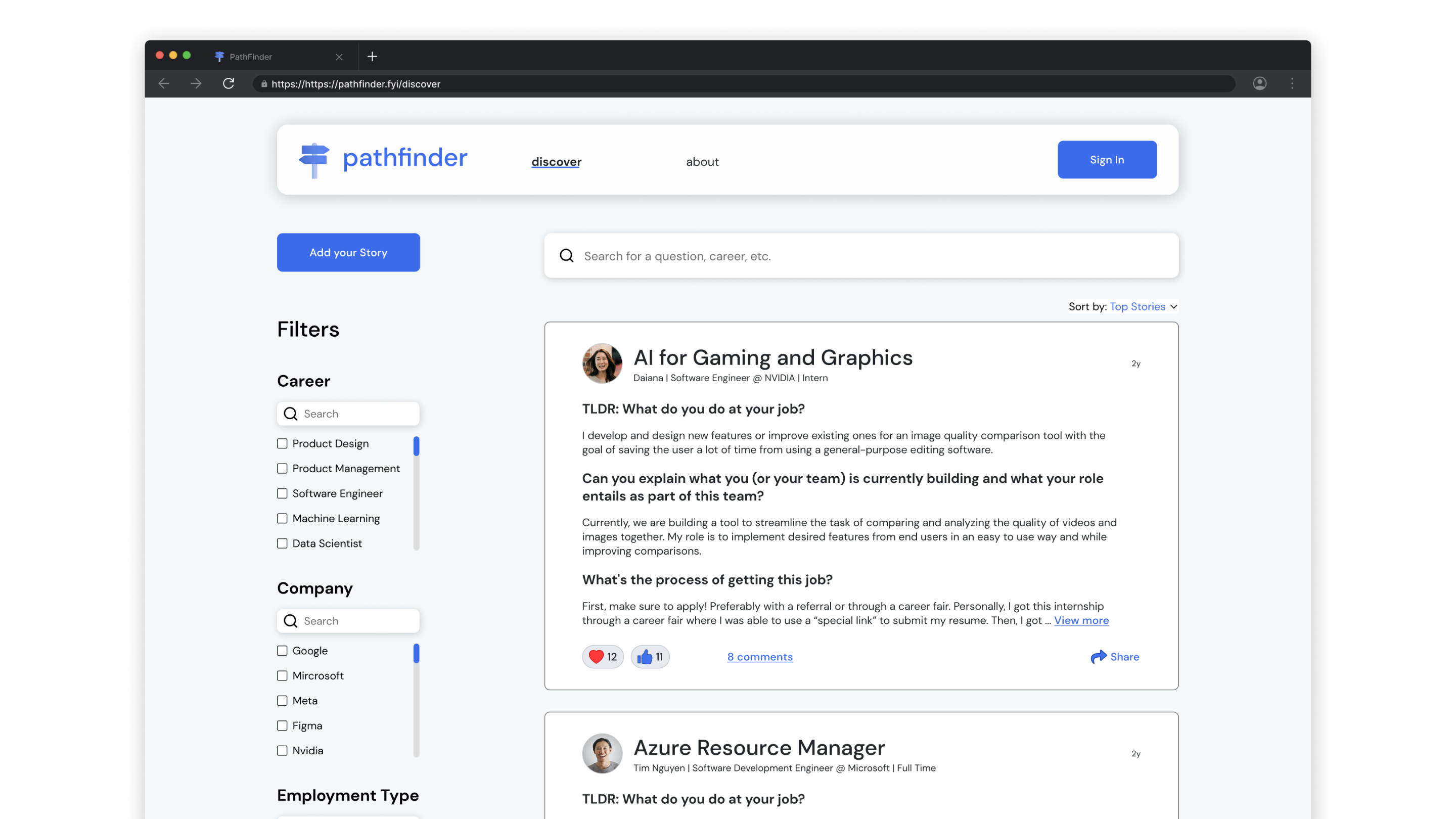Screen dimensions: 1456x819
Task: Enable the Machine Learning career filter
Action: click(x=282, y=518)
